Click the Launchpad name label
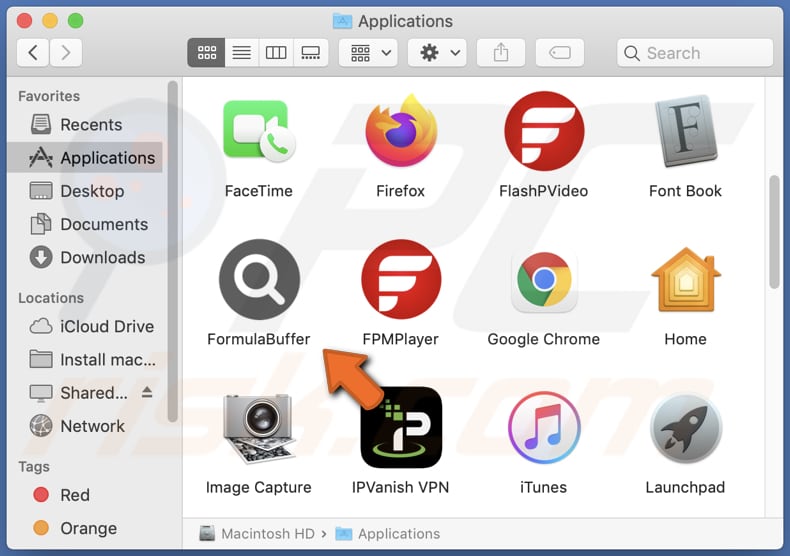 click(685, 487)
